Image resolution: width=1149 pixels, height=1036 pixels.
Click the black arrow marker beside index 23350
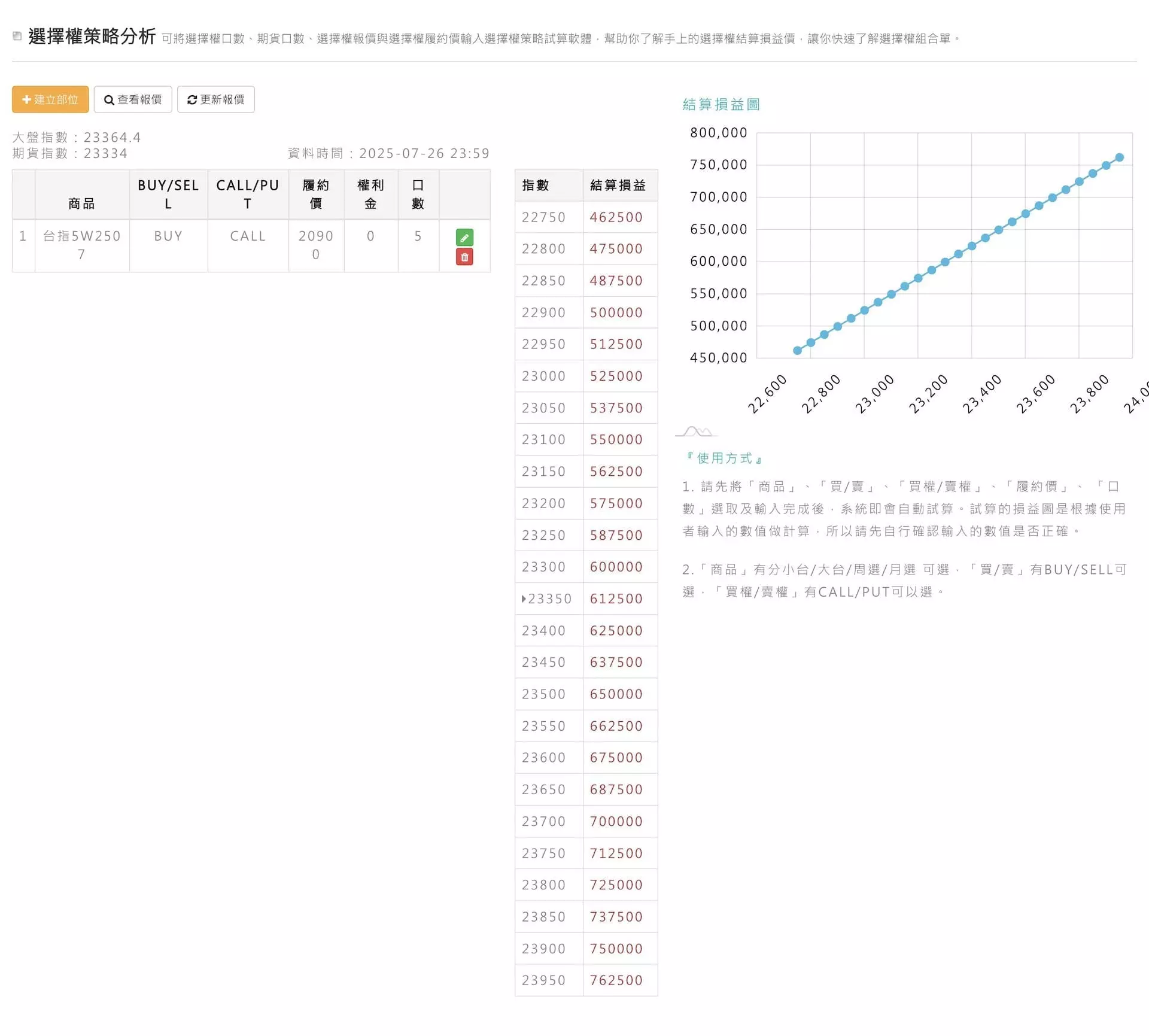click(524, 598)
